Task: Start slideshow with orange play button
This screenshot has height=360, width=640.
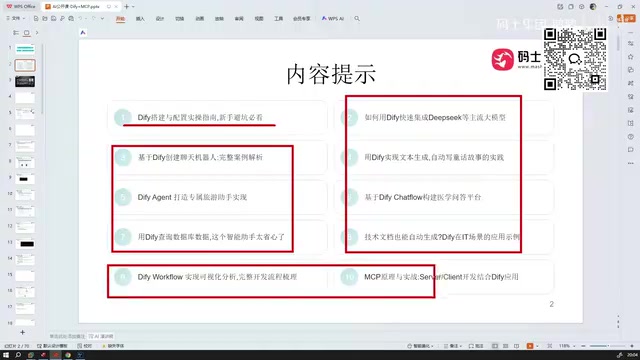Action: 530,346
